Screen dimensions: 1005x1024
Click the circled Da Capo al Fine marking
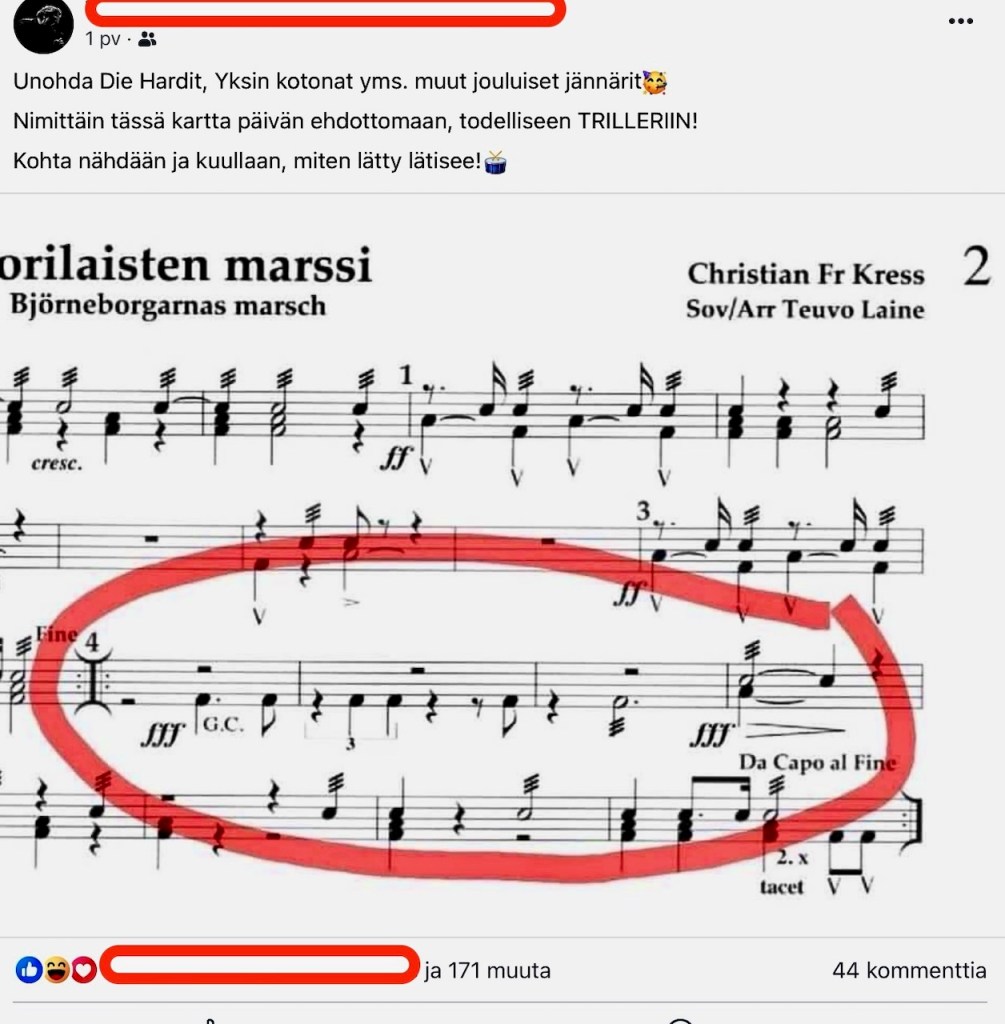(x=817, y=762)
